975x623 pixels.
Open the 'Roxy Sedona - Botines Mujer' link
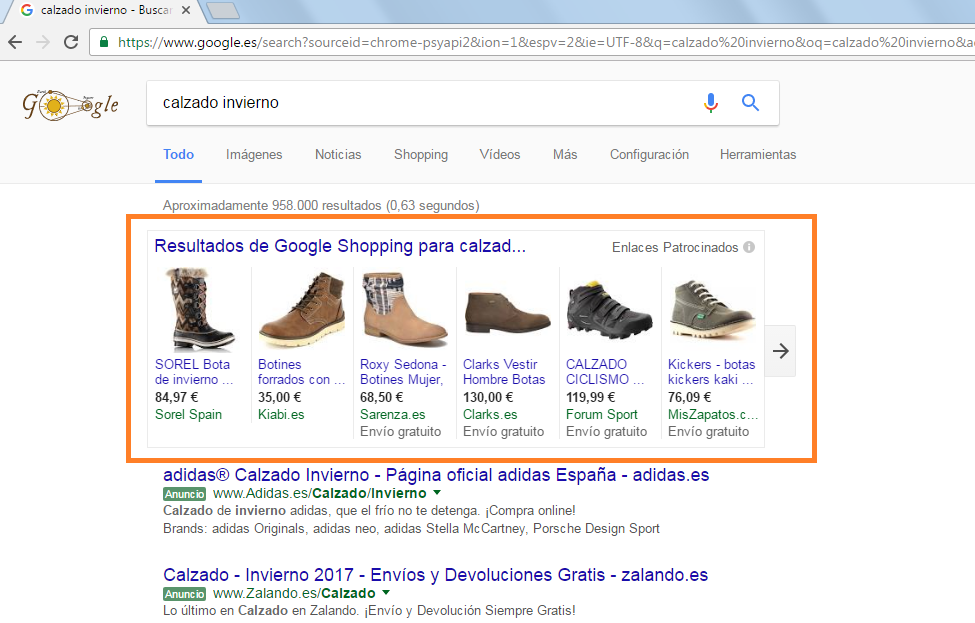tap(404, 372)
